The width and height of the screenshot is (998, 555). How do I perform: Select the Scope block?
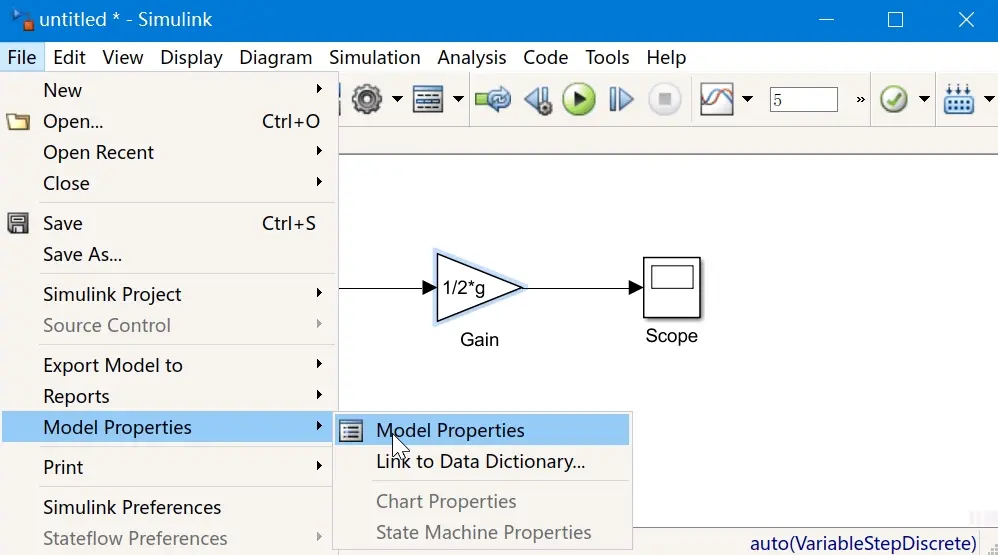(671, 288)
